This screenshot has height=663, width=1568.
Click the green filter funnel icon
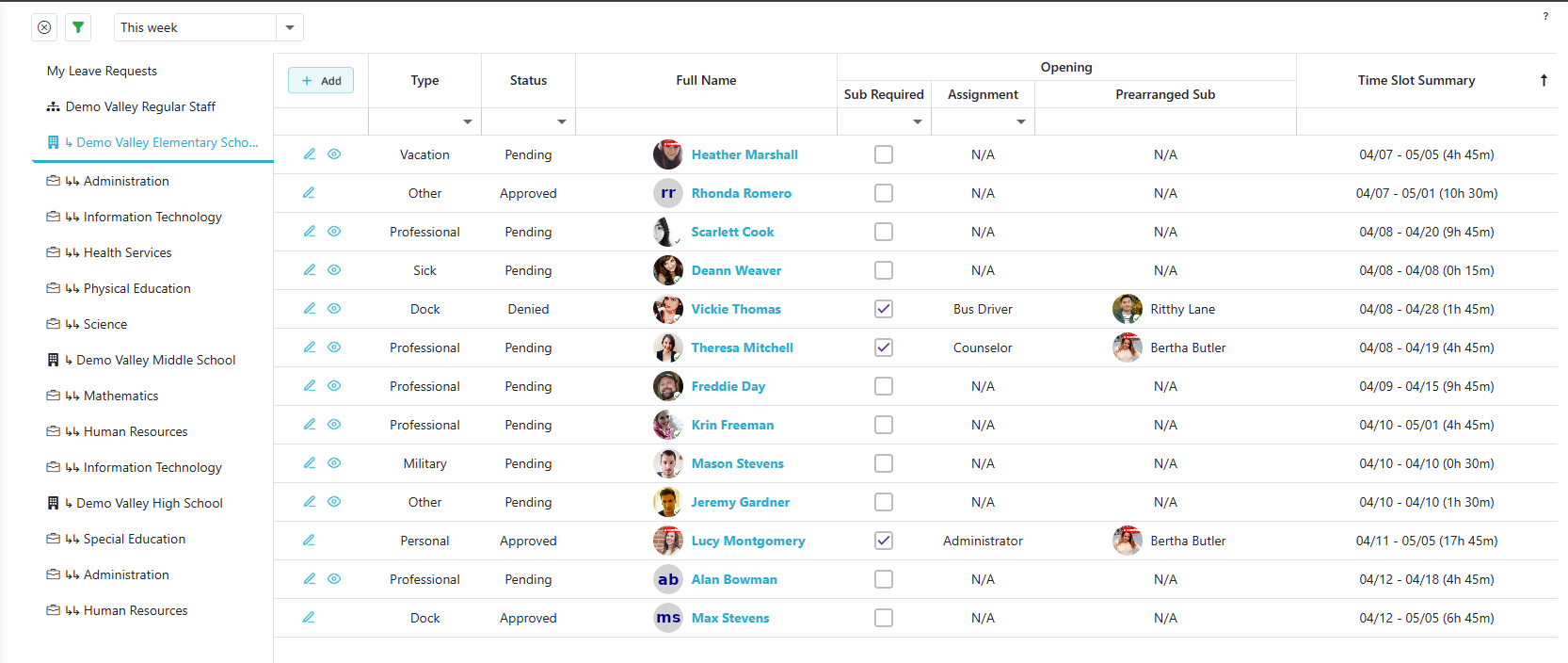click(78, 27)
